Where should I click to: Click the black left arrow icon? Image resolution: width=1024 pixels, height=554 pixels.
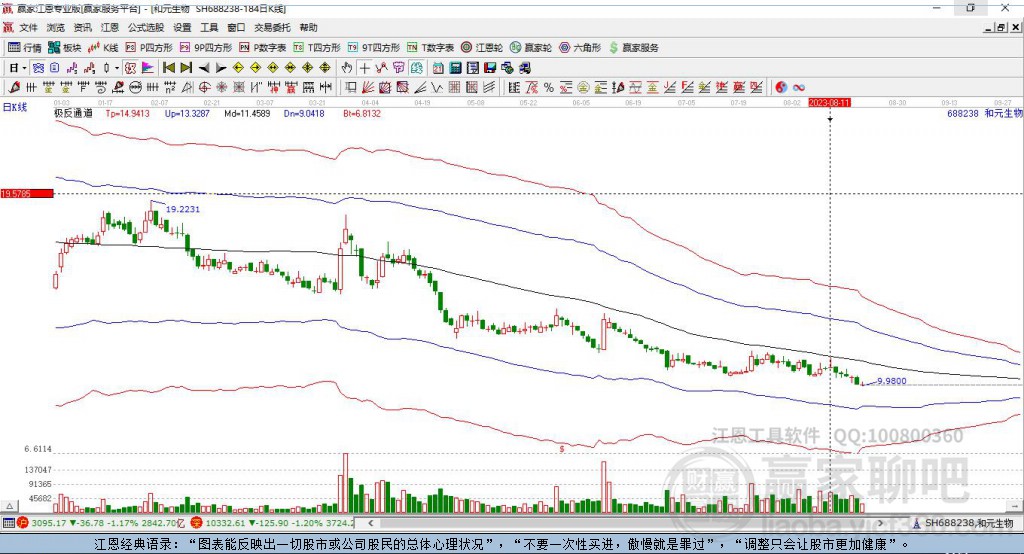click(x=204, y=68)
